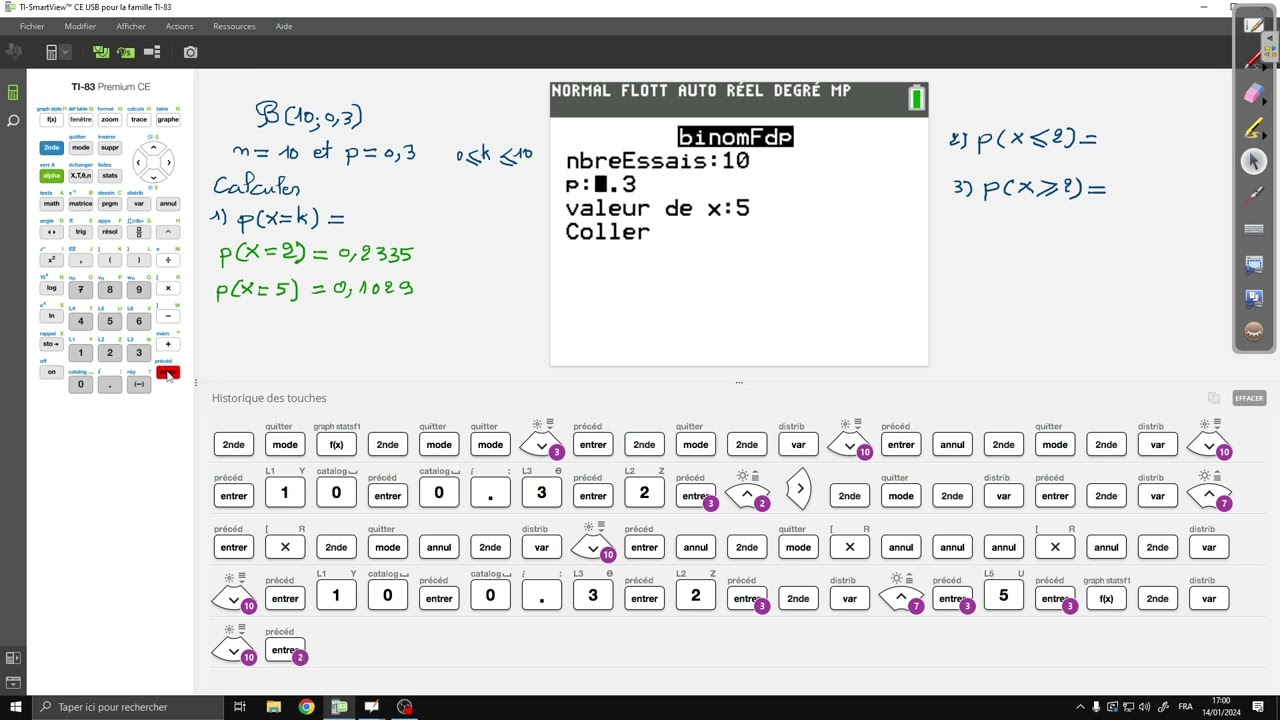Click the 'Historique des touches' heading
1280x720 pixels.
[x=269, y=398]
